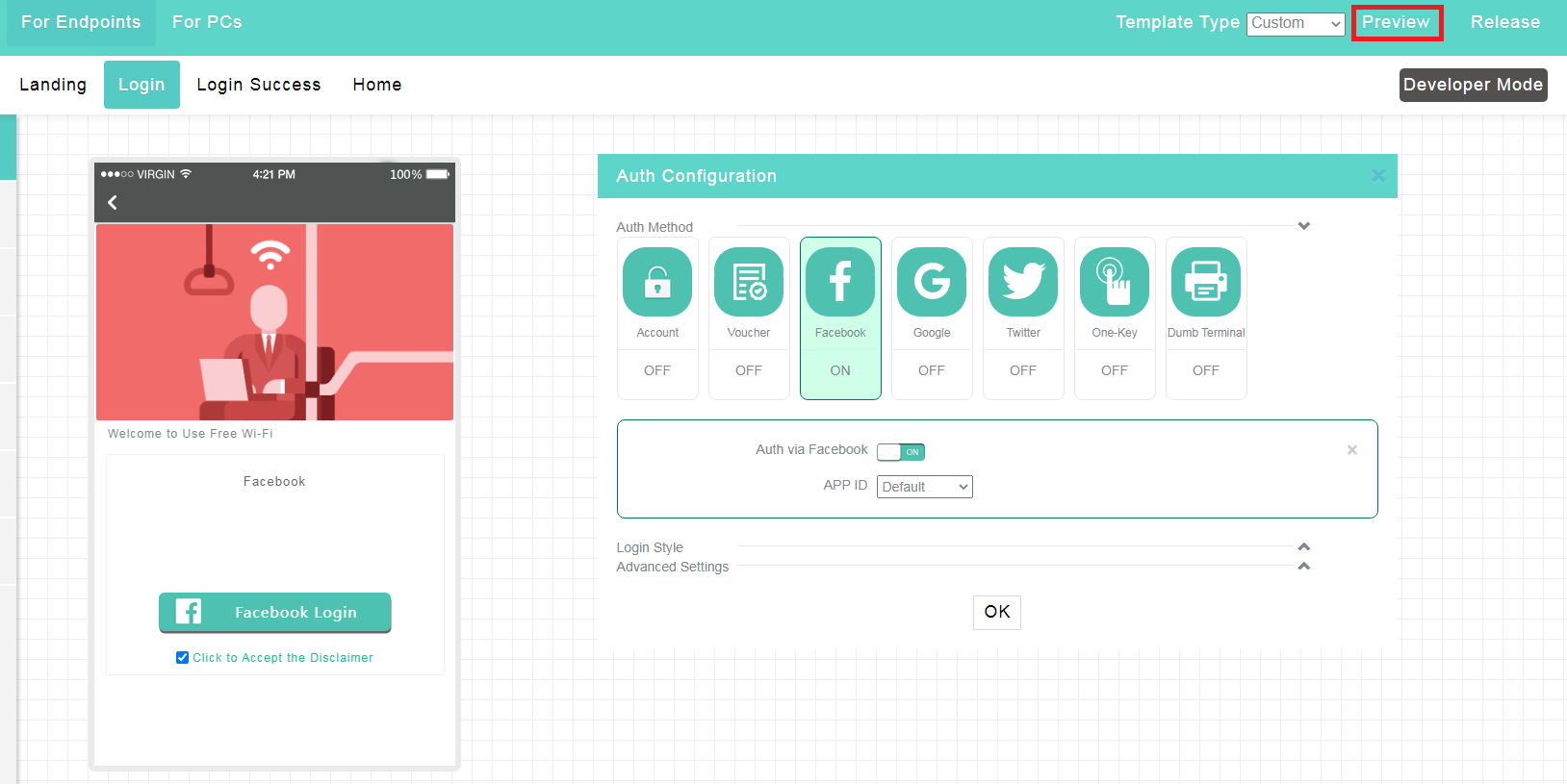Select the Google auth method icon
The image size is (1567, 784).
(x=932, y=282)
